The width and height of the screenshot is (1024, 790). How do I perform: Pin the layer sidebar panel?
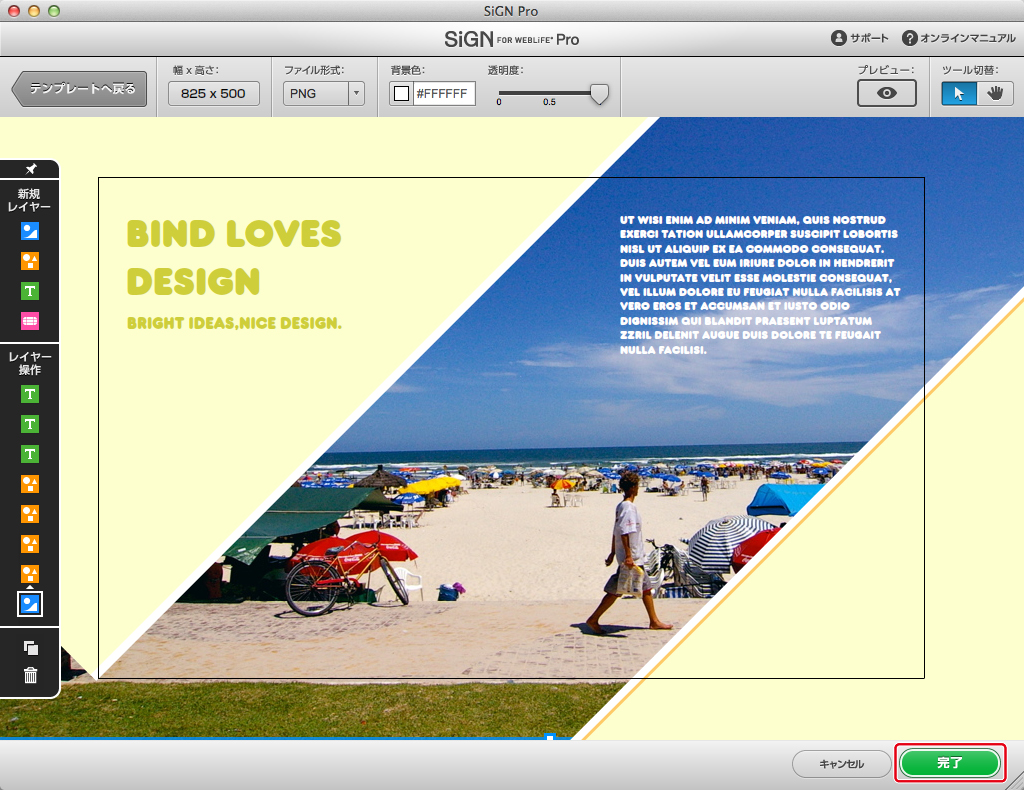pos(30,169)
